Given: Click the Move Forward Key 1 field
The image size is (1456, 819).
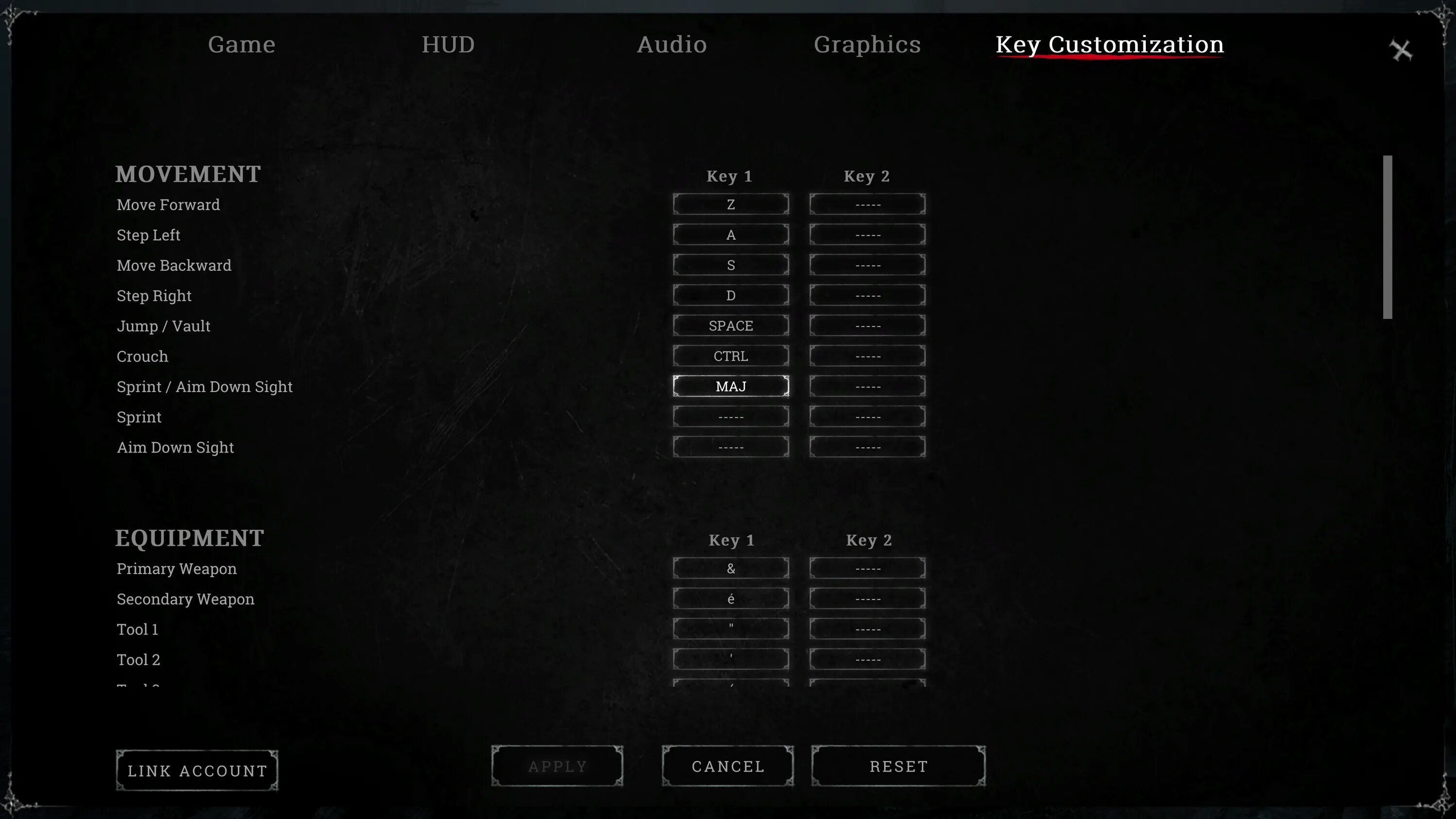Looking at the screenshot, I should click(x=731, y=204).
